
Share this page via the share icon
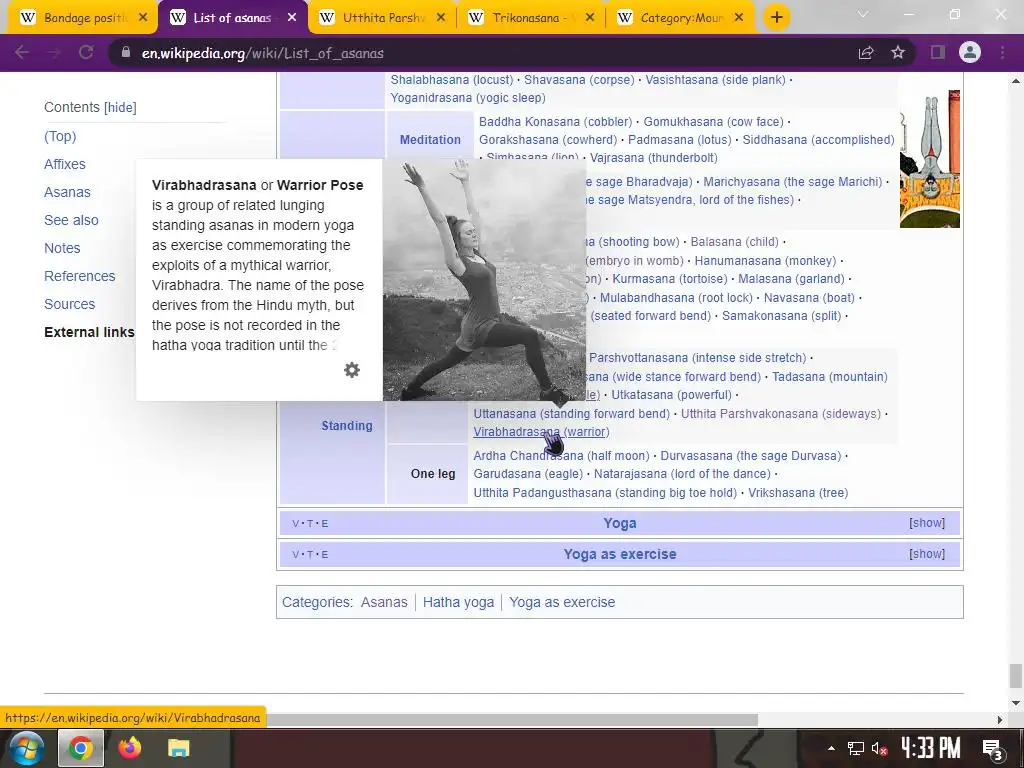click(x=866, y=53)
